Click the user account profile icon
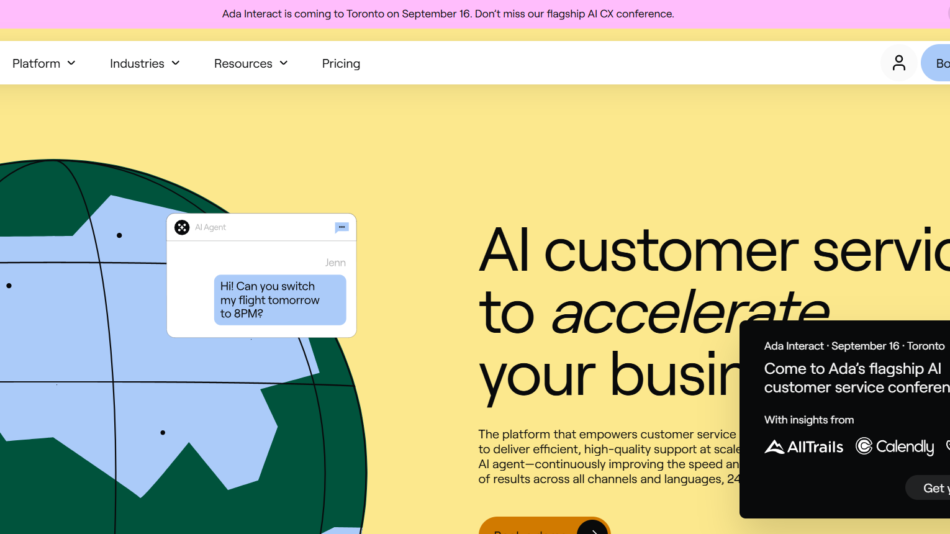Viewport: 950px width, 534px height. click(898, 63)
